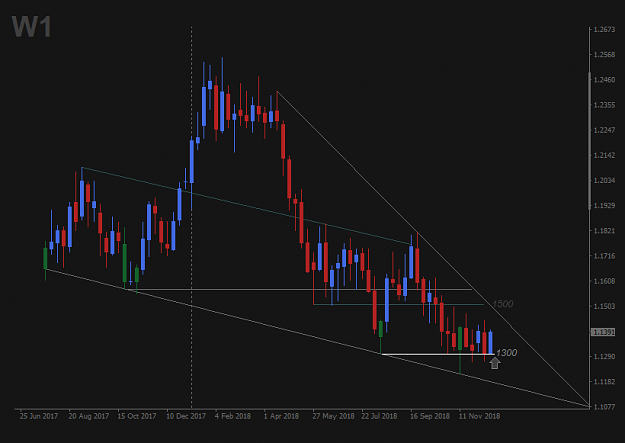625x443 pixels.
Task: Click the 1.2034 price axis value
Action: pyautogui.click(x=604, y=180)
